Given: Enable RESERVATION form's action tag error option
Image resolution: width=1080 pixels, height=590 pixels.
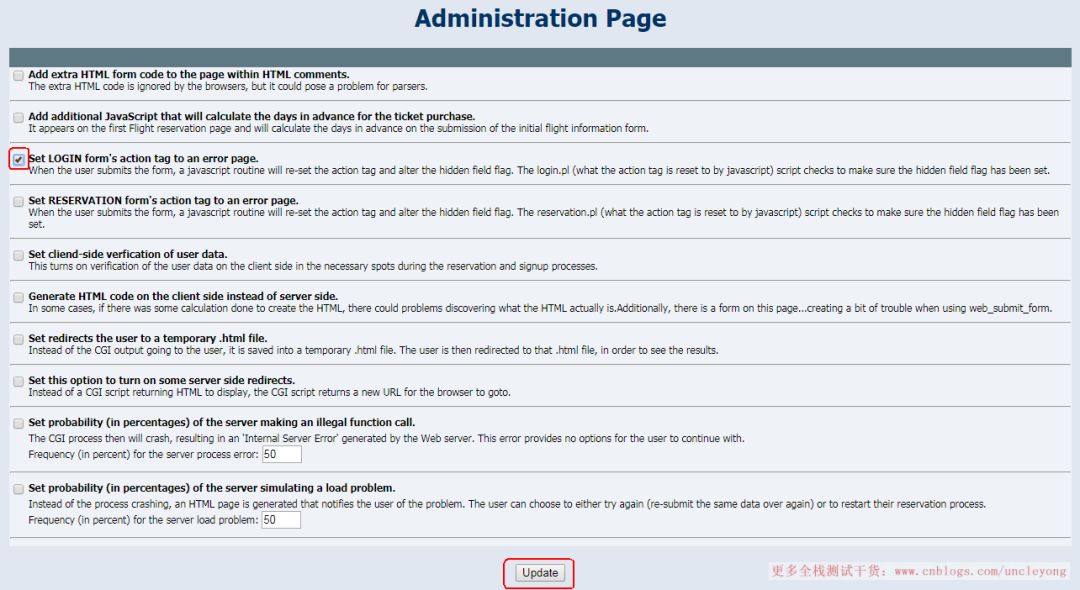Looking at the screenshot, I should tap(19, 202).
